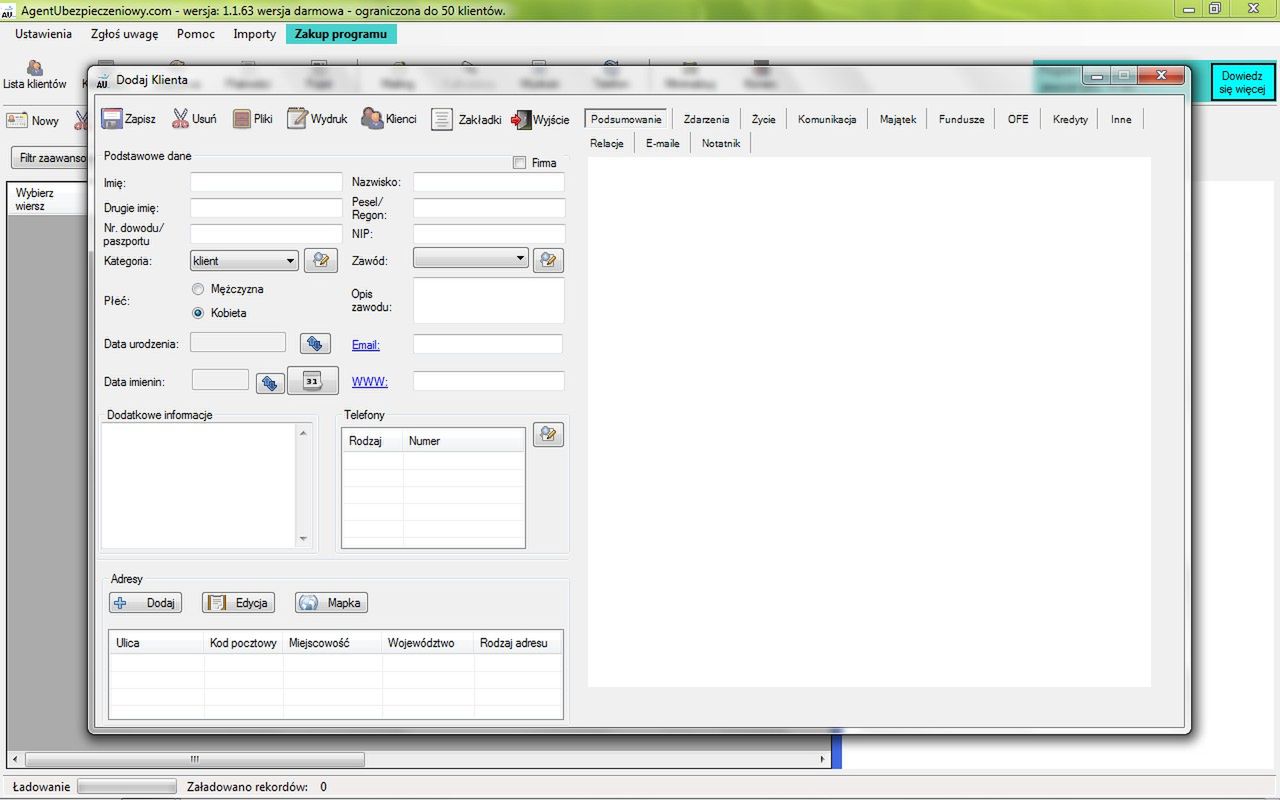Click Ulica column header in Adresy
This screenshot has width=1280, height=800.
point(156,643)
